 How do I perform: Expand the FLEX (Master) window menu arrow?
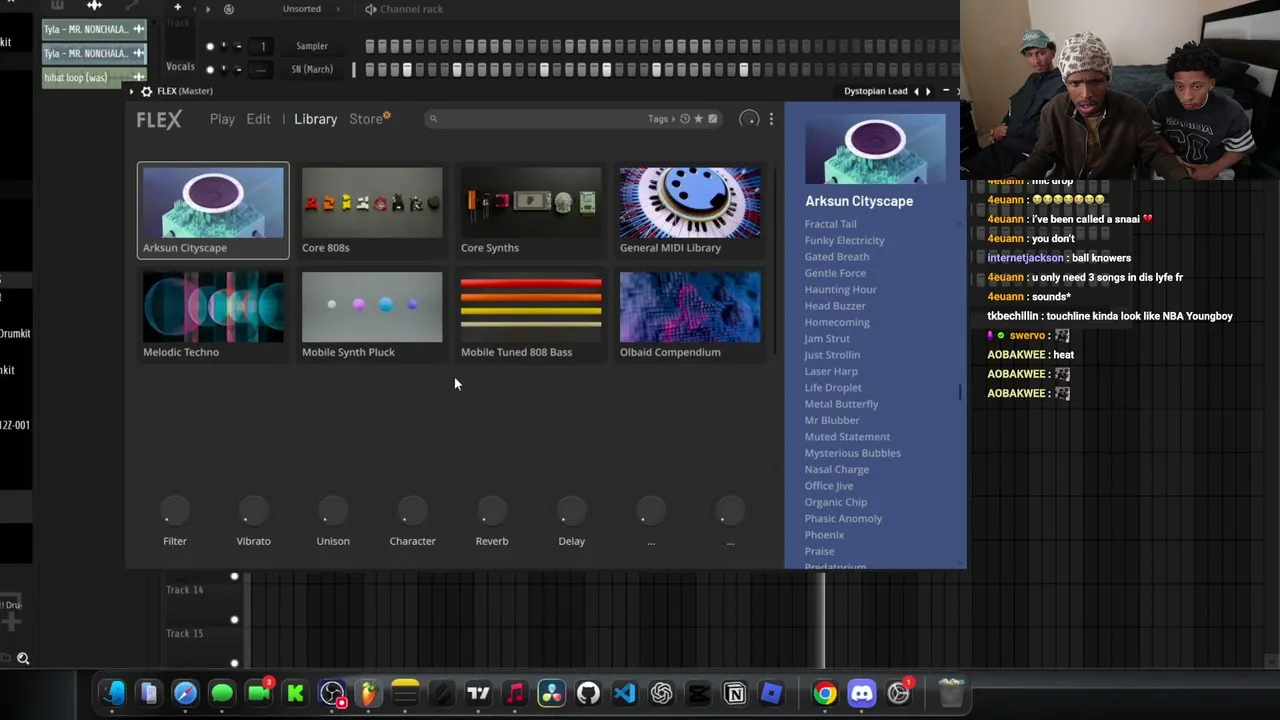tap(133, 91)
